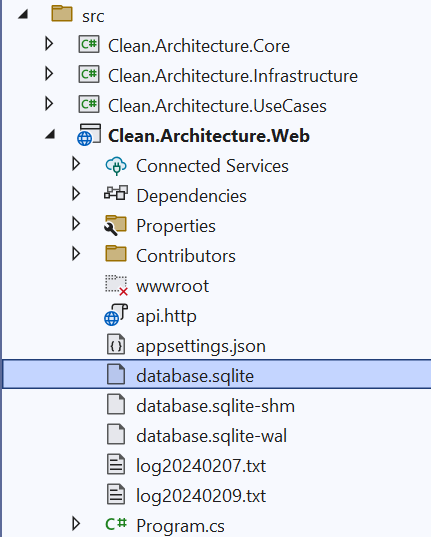
Task: Click the Dependencies node icon
Action: [x=116, y=193]
